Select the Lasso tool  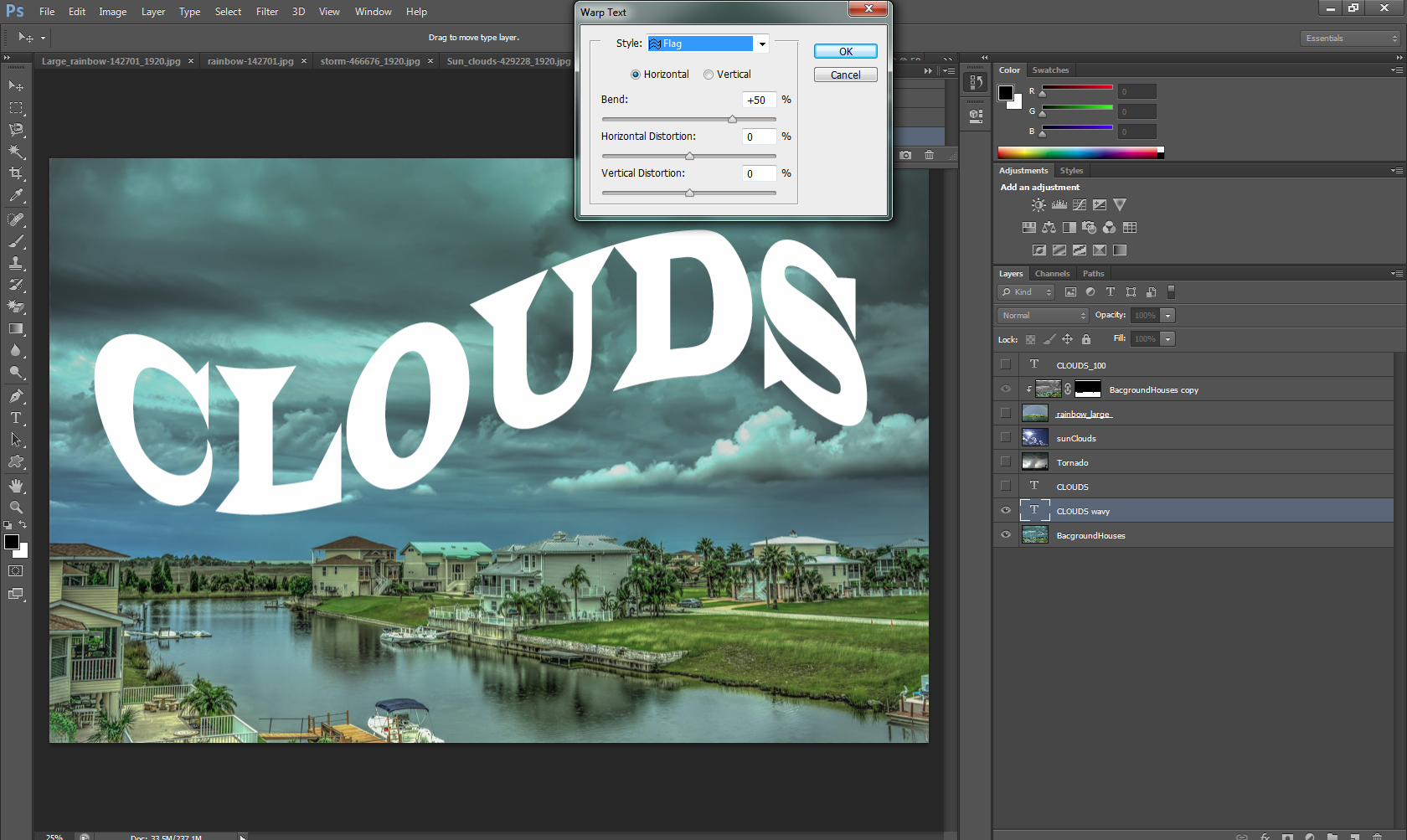[16, 130]
